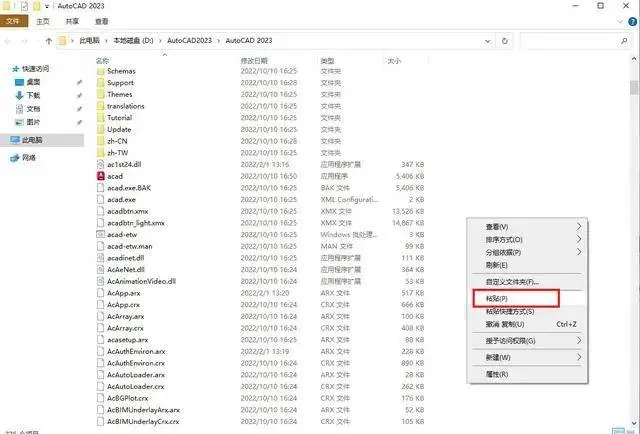Sort by Size (大小) column header
The height and width of the screenshot is (434, 640).
point(394,61)
